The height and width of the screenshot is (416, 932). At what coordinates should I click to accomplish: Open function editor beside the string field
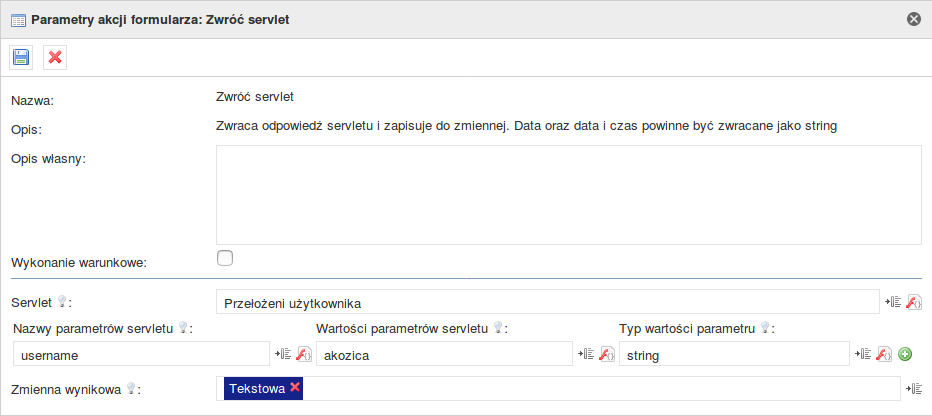coord(885,354)
